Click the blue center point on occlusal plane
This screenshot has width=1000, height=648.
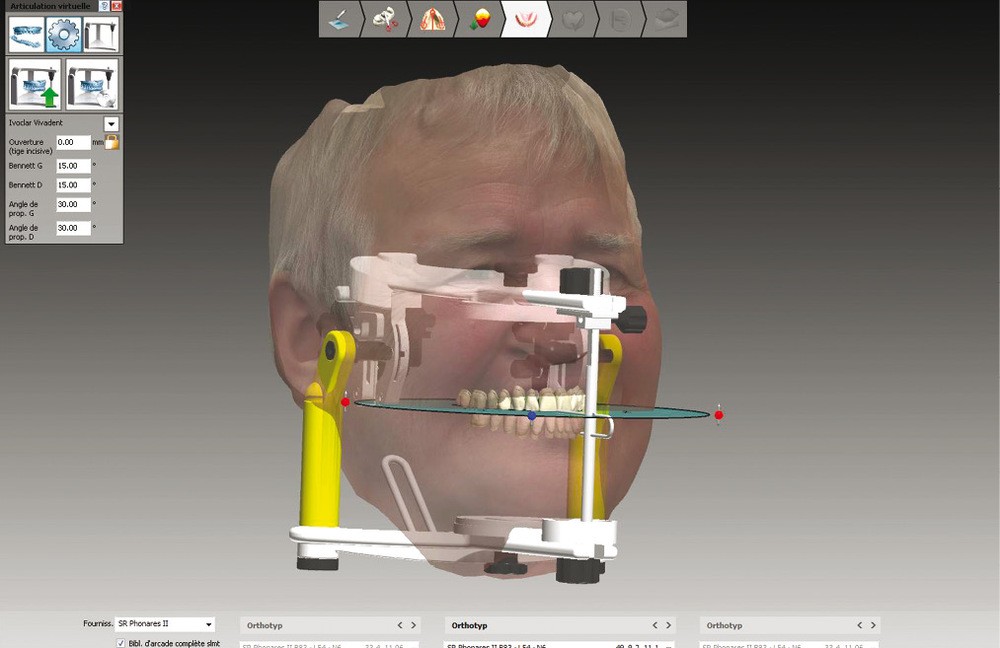coord(532,414)
